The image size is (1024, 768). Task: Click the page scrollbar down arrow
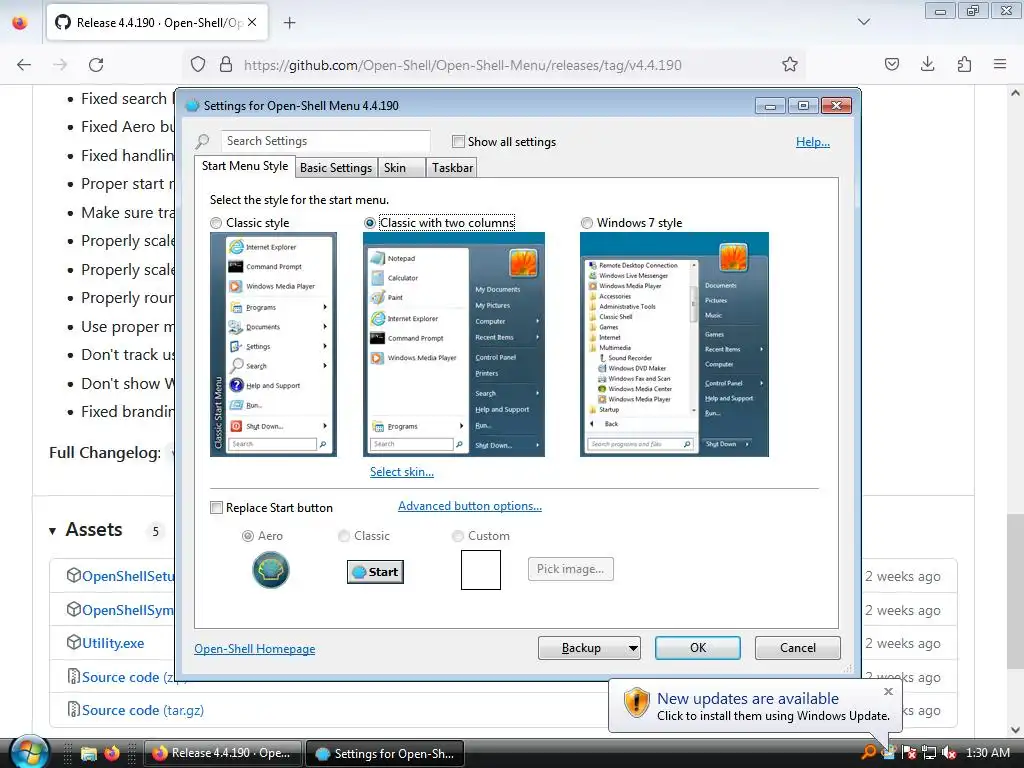pos(1015,729)
